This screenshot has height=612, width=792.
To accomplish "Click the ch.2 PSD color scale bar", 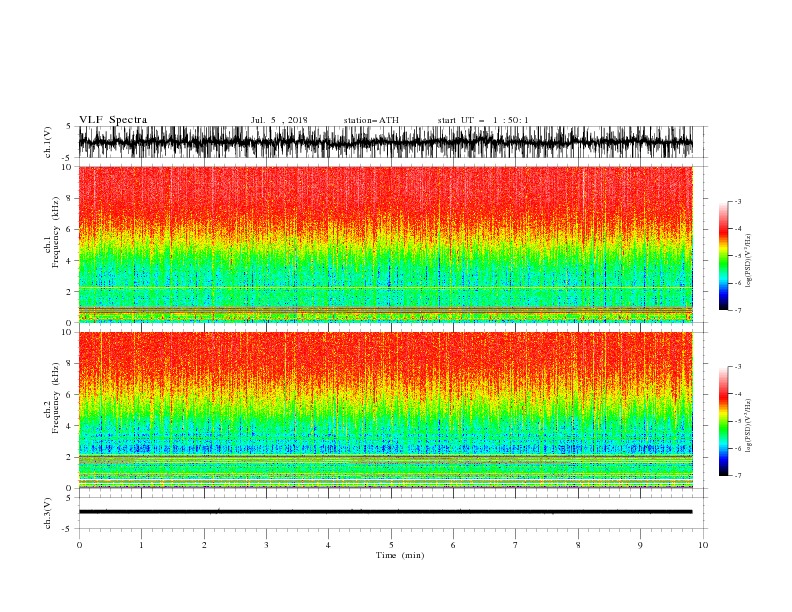I will tap(723, 421).
